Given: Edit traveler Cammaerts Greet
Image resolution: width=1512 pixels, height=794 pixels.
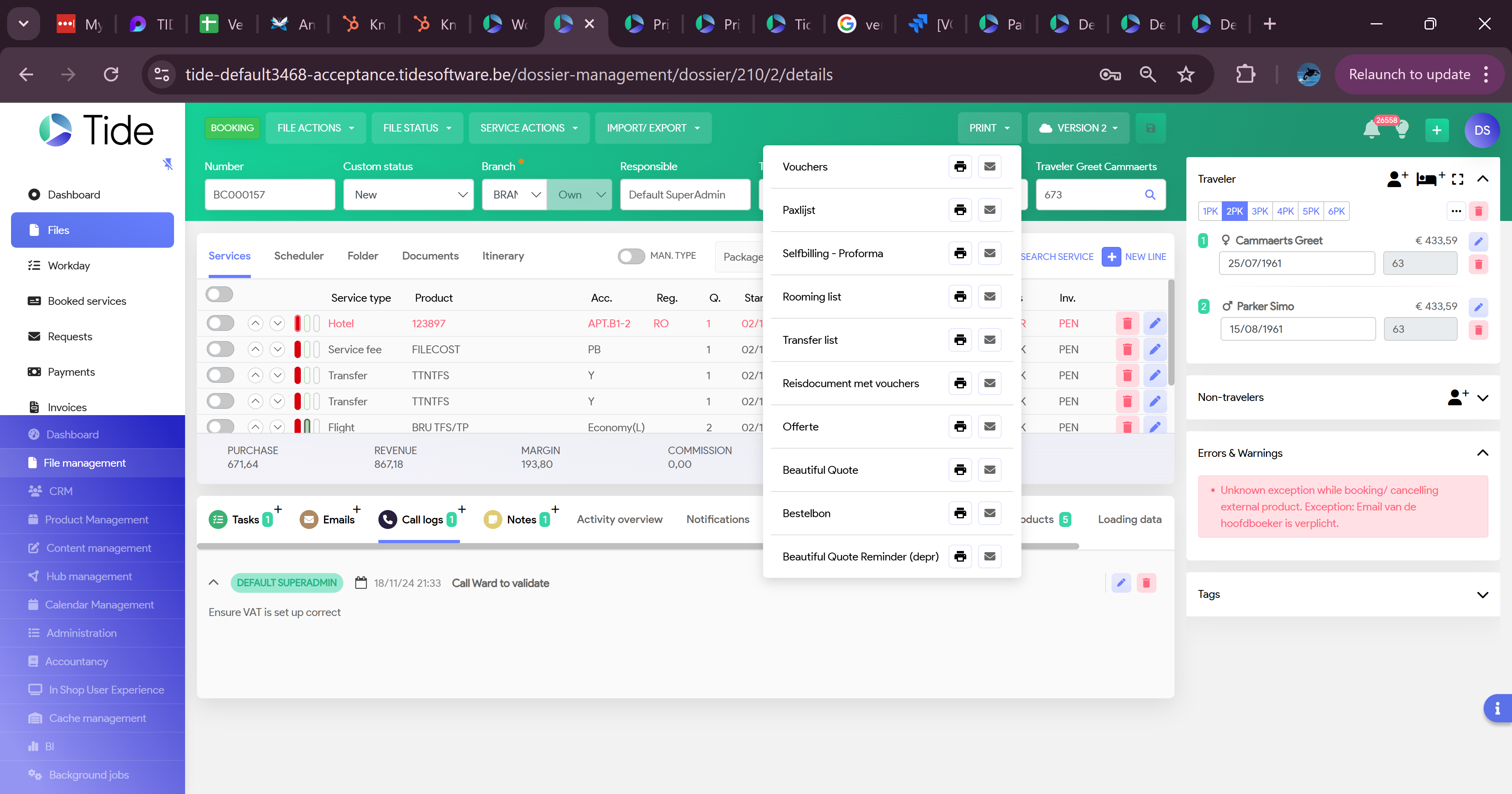Looking at the screenshot, I should [x=1478, y=241].
